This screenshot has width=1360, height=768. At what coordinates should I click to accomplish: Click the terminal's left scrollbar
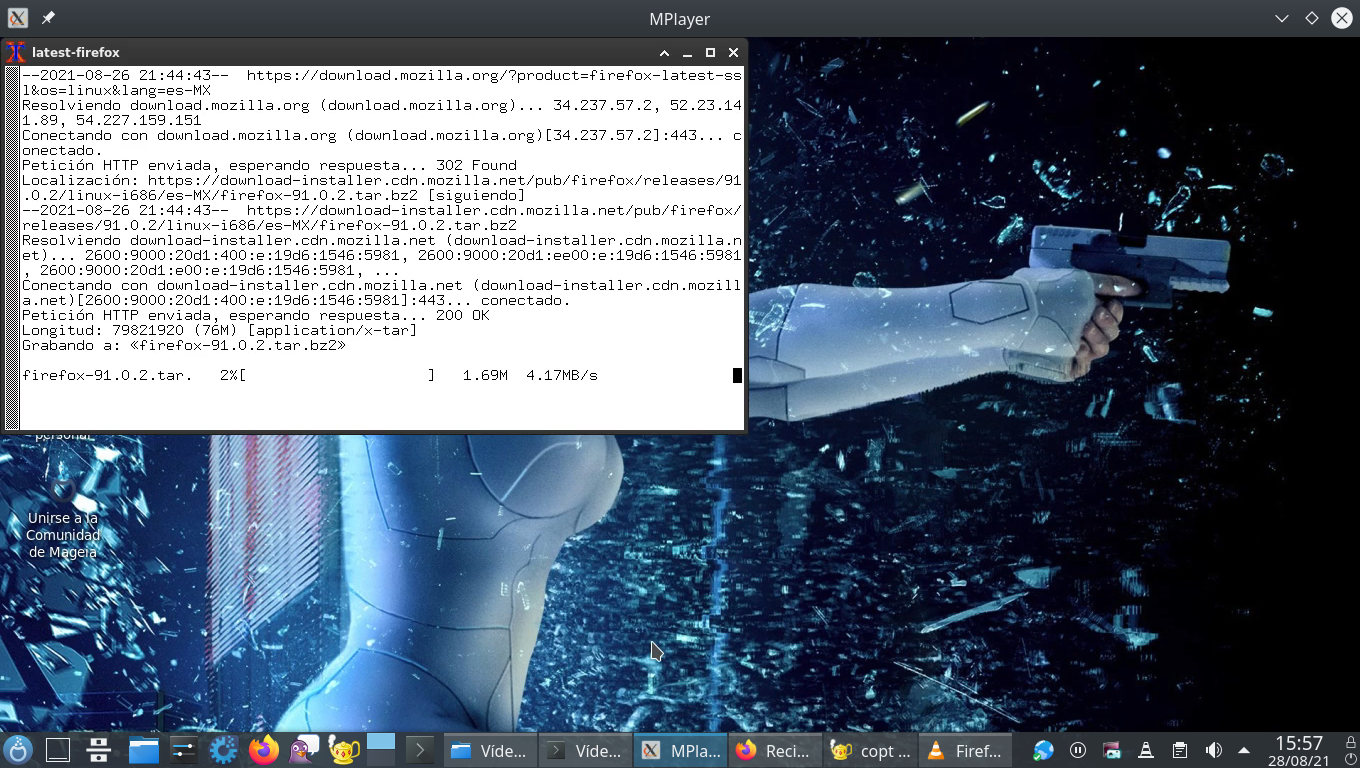(12, 248)
